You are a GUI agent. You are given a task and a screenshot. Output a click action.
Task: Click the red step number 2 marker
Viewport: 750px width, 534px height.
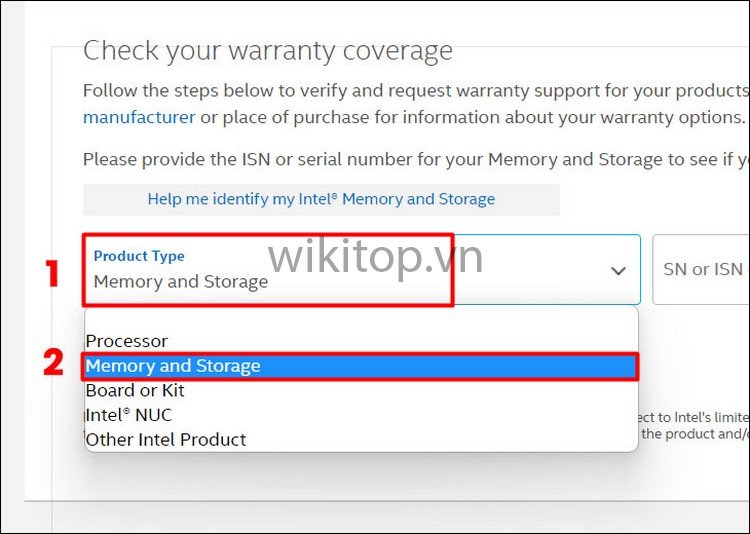tap(55, 362)
